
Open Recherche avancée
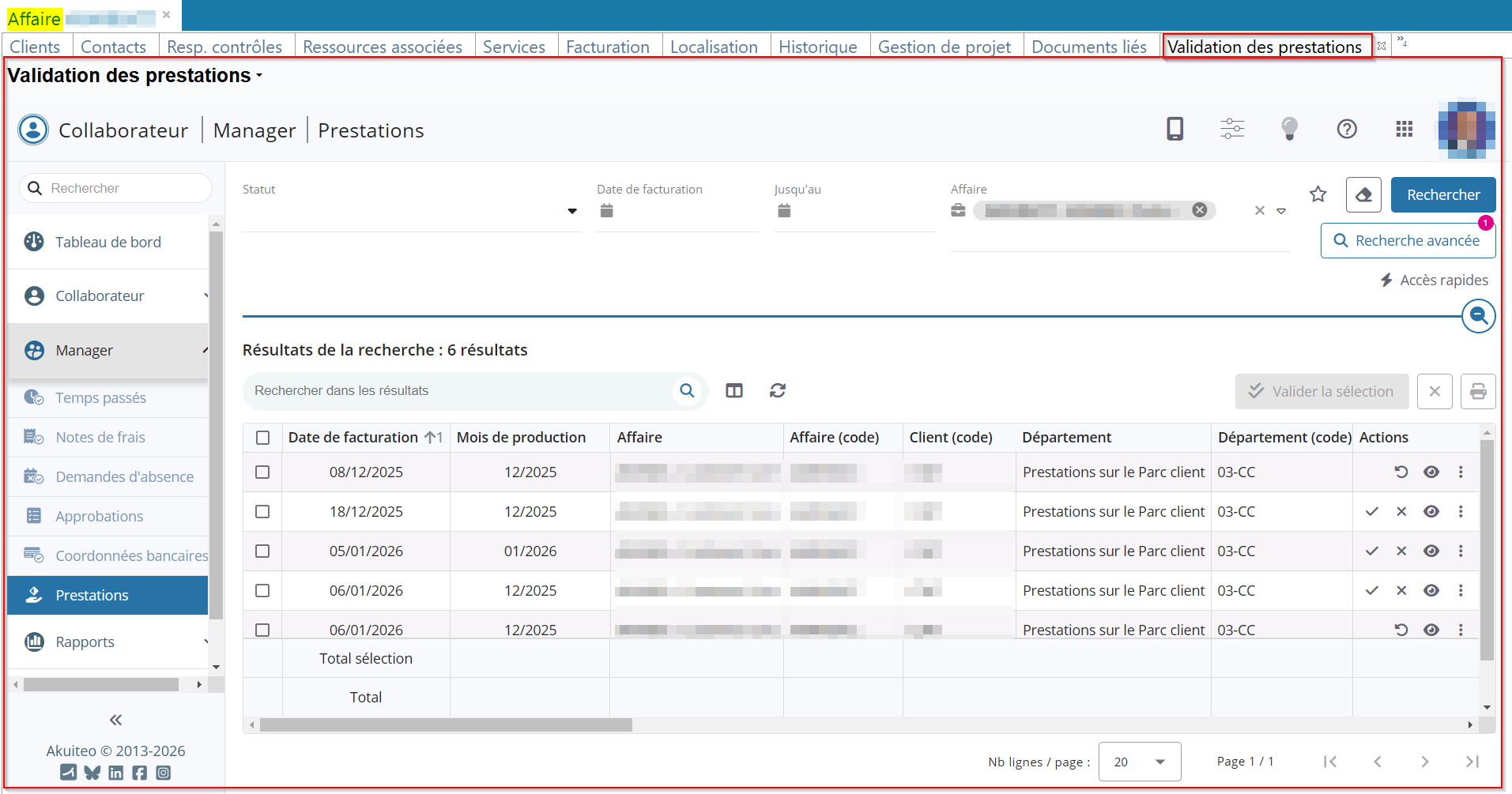point(1408,241)
